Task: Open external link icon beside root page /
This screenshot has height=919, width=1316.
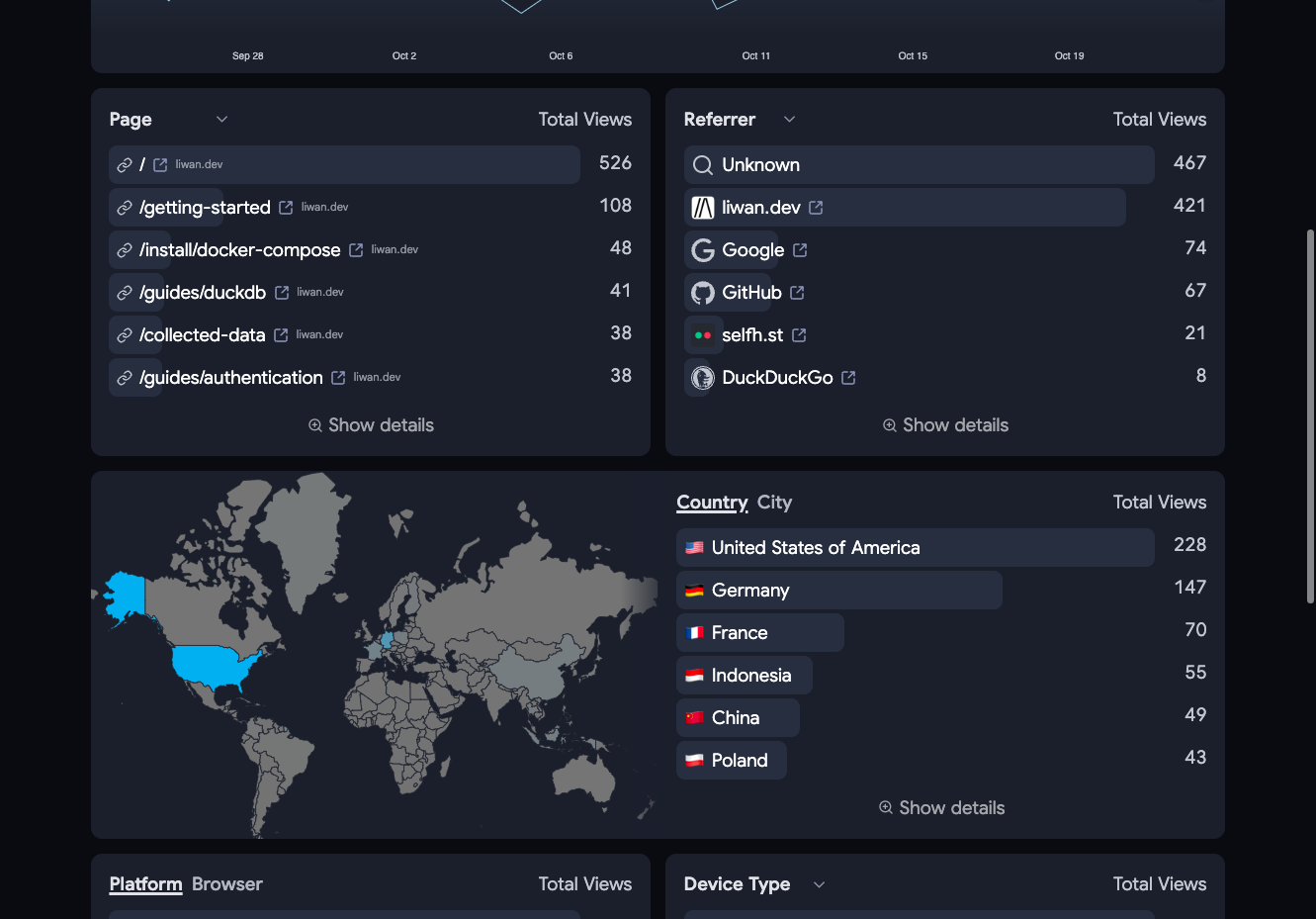Action: (160, 165)
